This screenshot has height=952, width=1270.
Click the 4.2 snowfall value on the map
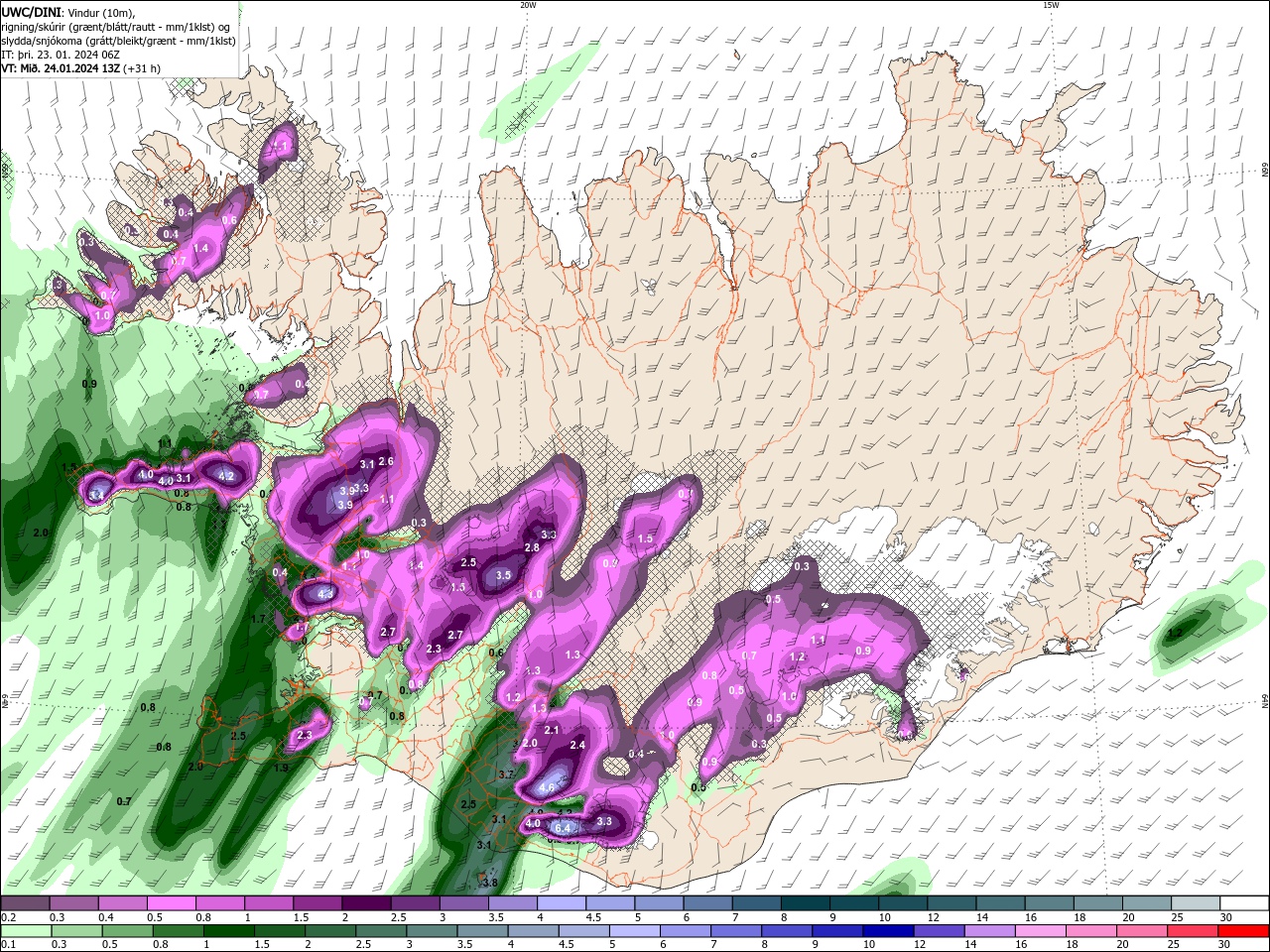point(226,476)
